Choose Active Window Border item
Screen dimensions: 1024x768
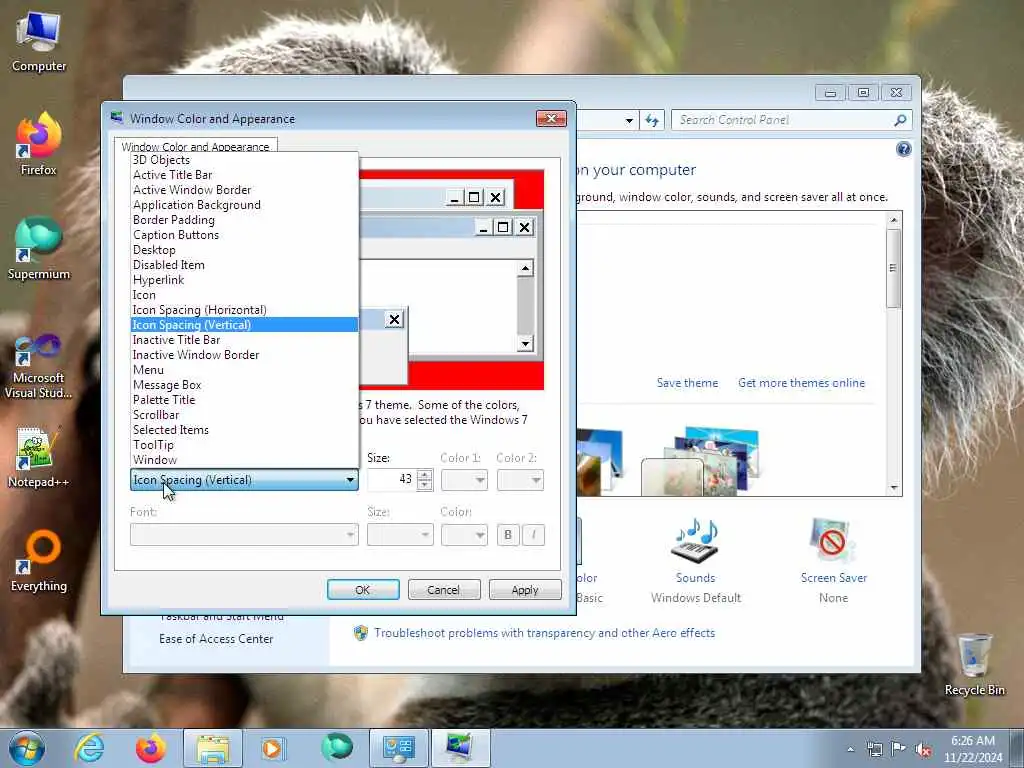pos(244,190)
